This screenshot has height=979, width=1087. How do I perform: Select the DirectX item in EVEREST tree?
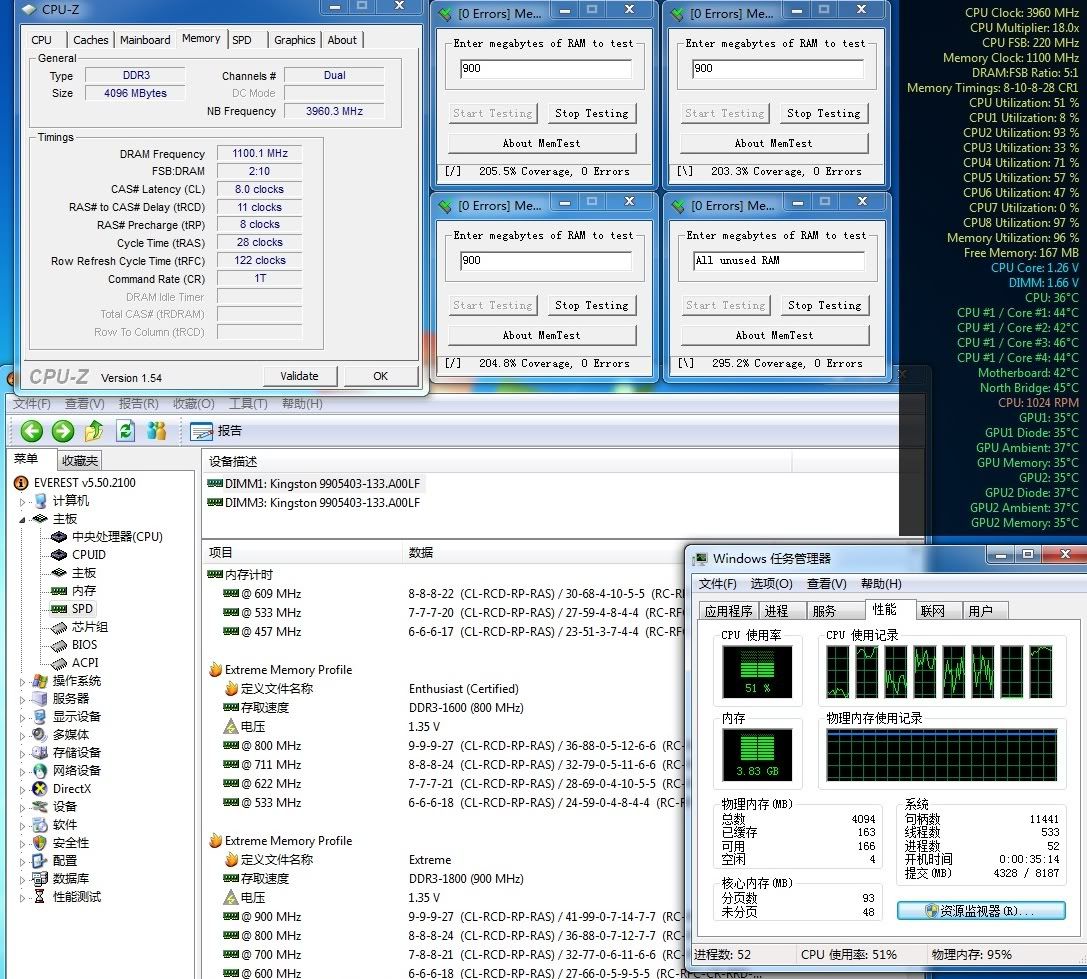71,789
